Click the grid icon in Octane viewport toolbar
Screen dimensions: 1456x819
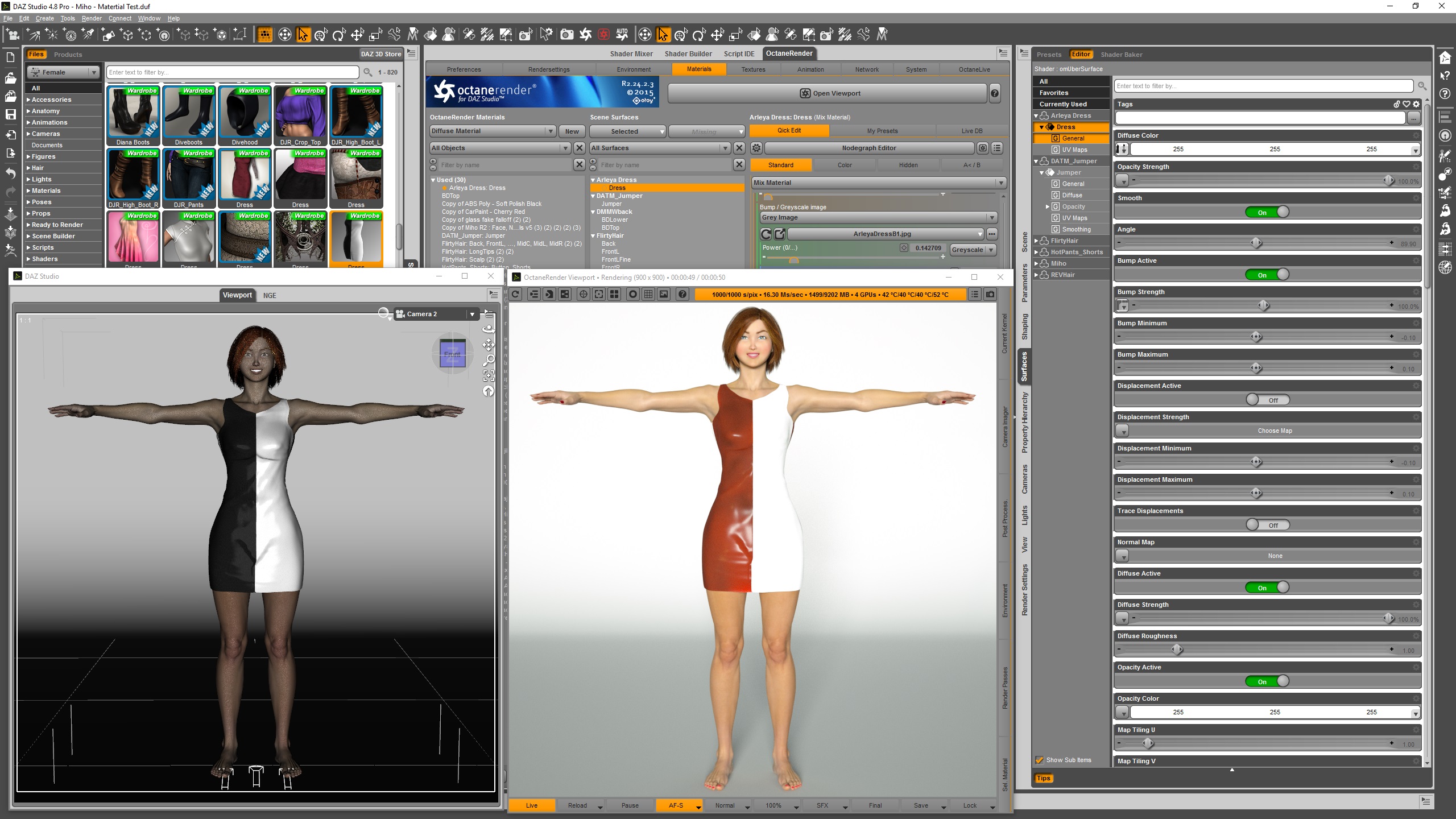648,294
